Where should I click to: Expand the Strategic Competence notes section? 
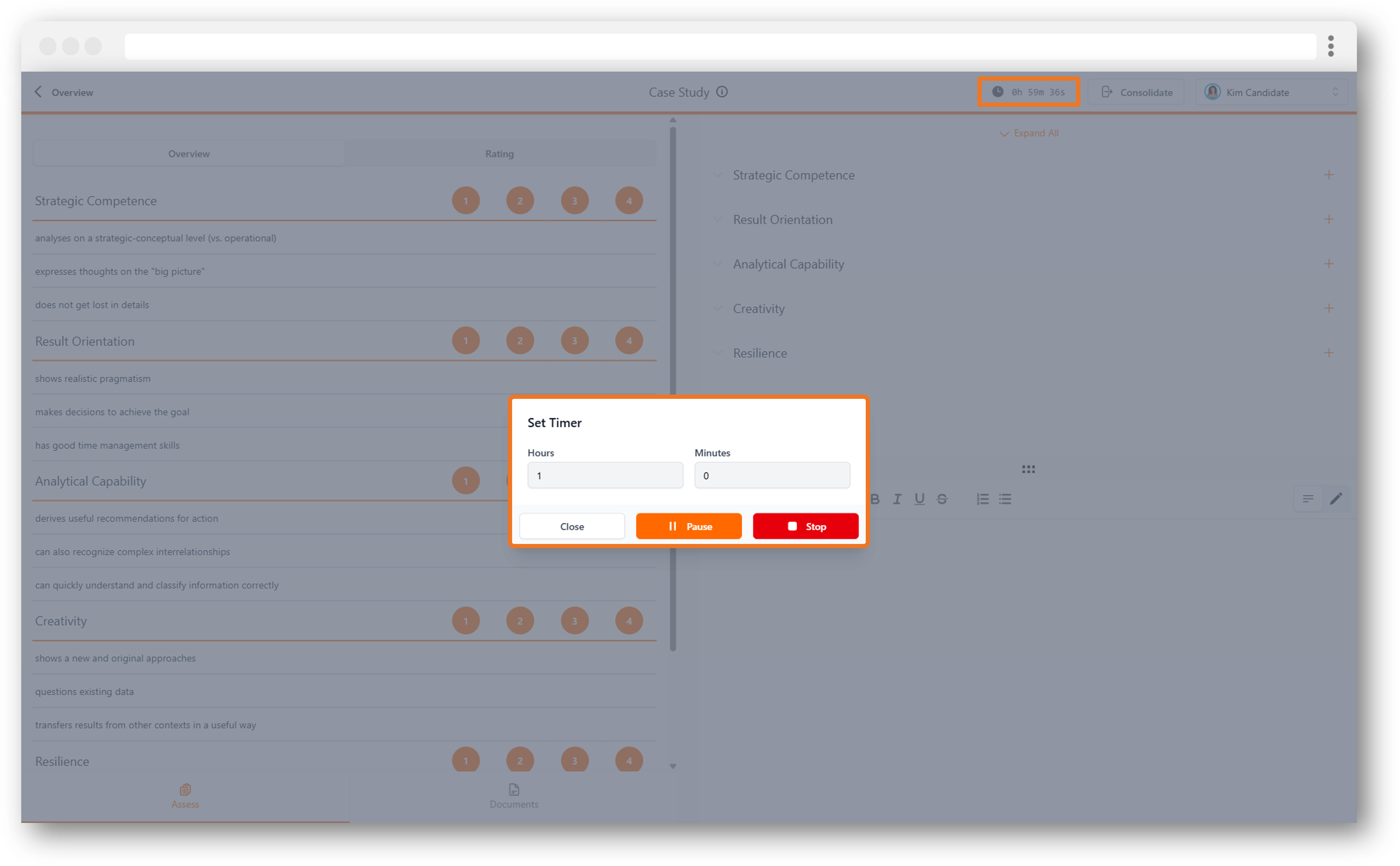coord(718,175)
